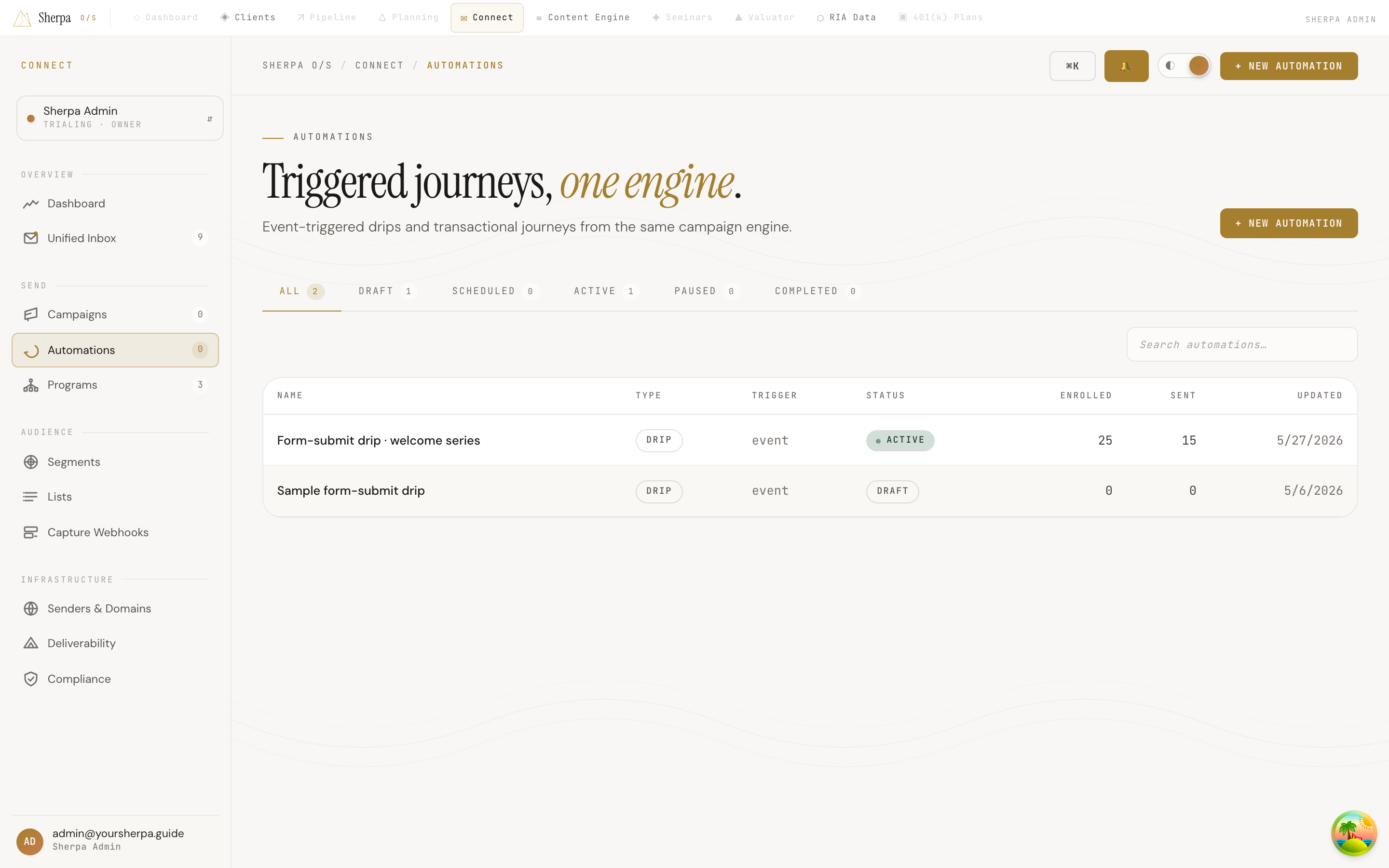Open the Lists lines icon
Viewport: 1389px width, 868px height.
click(31, 497)
